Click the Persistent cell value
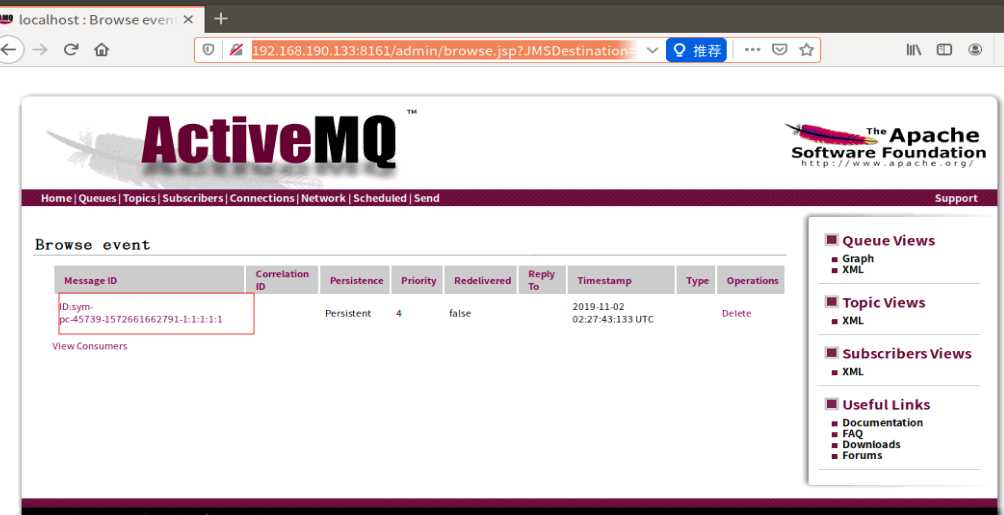1004x515 pixels. coord(348,313)
